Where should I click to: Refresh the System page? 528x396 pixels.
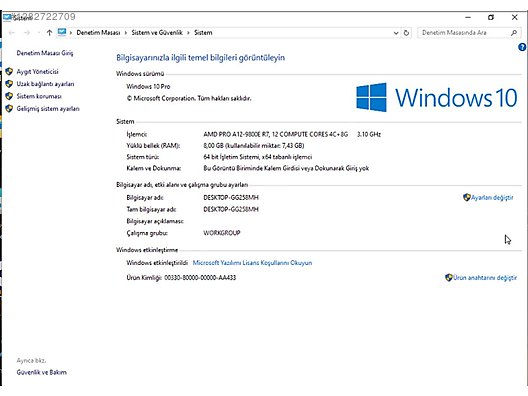(x=406, y=33)
